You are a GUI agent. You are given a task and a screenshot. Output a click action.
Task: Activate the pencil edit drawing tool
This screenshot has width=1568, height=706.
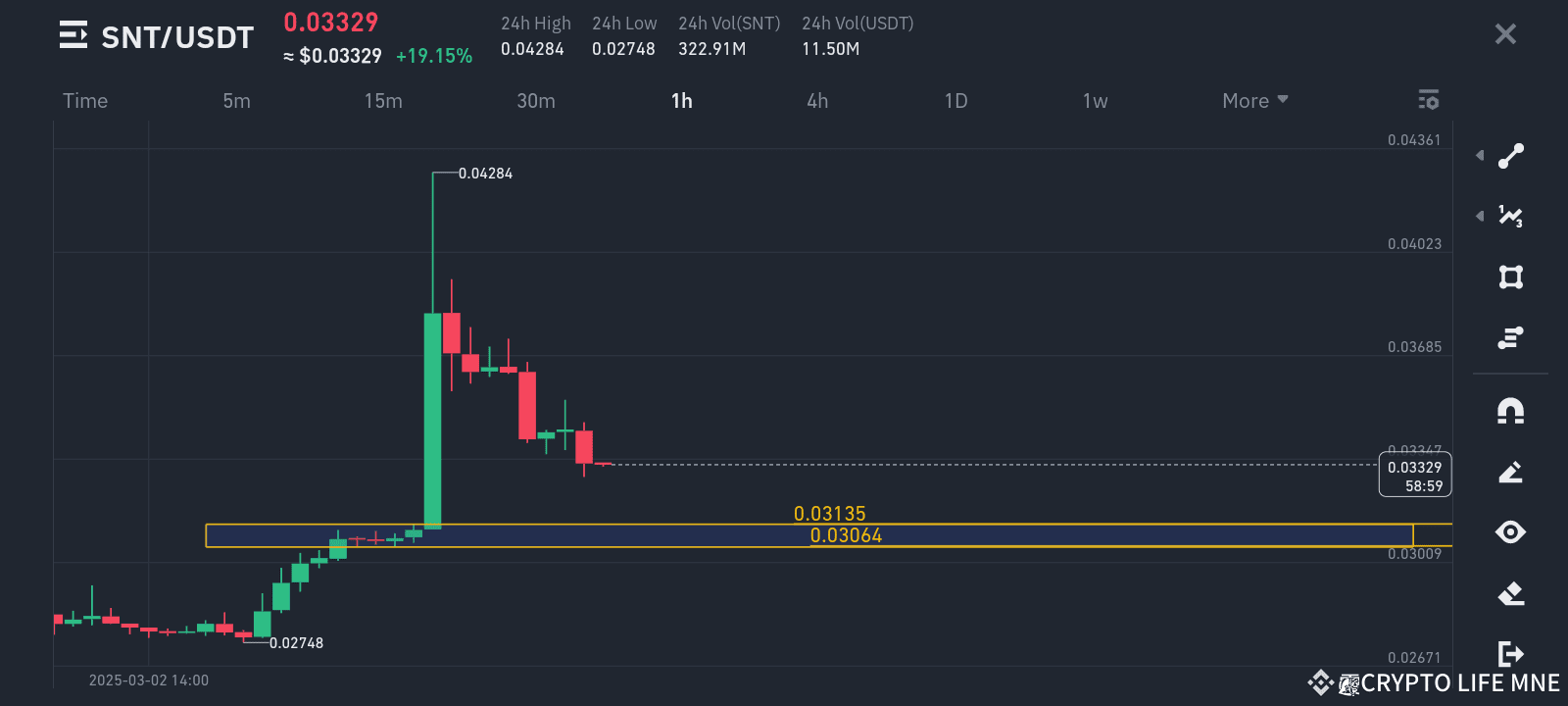click(x=1511, y=473)
